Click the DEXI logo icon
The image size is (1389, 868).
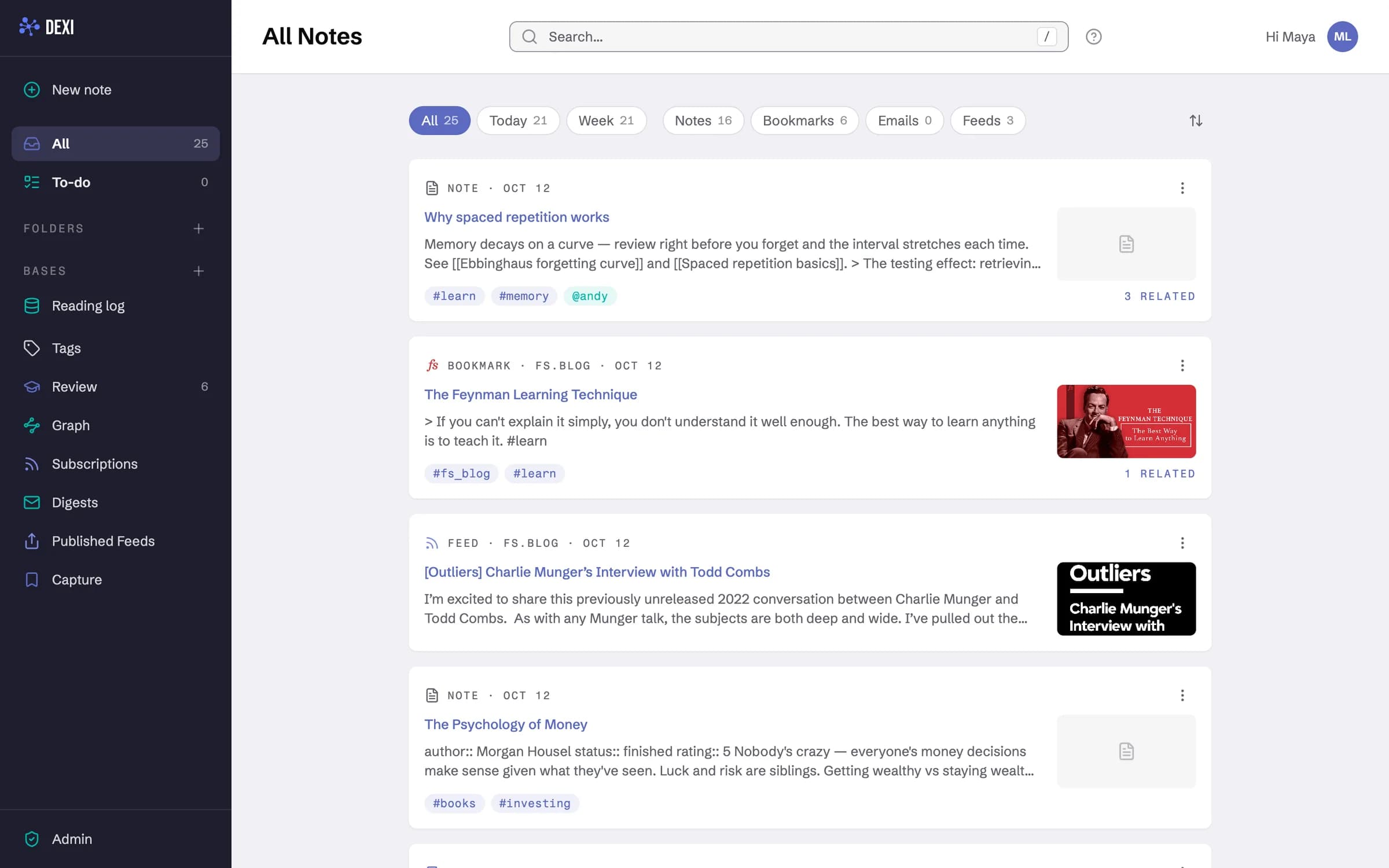pyautogui.click(x=29, y=27)
